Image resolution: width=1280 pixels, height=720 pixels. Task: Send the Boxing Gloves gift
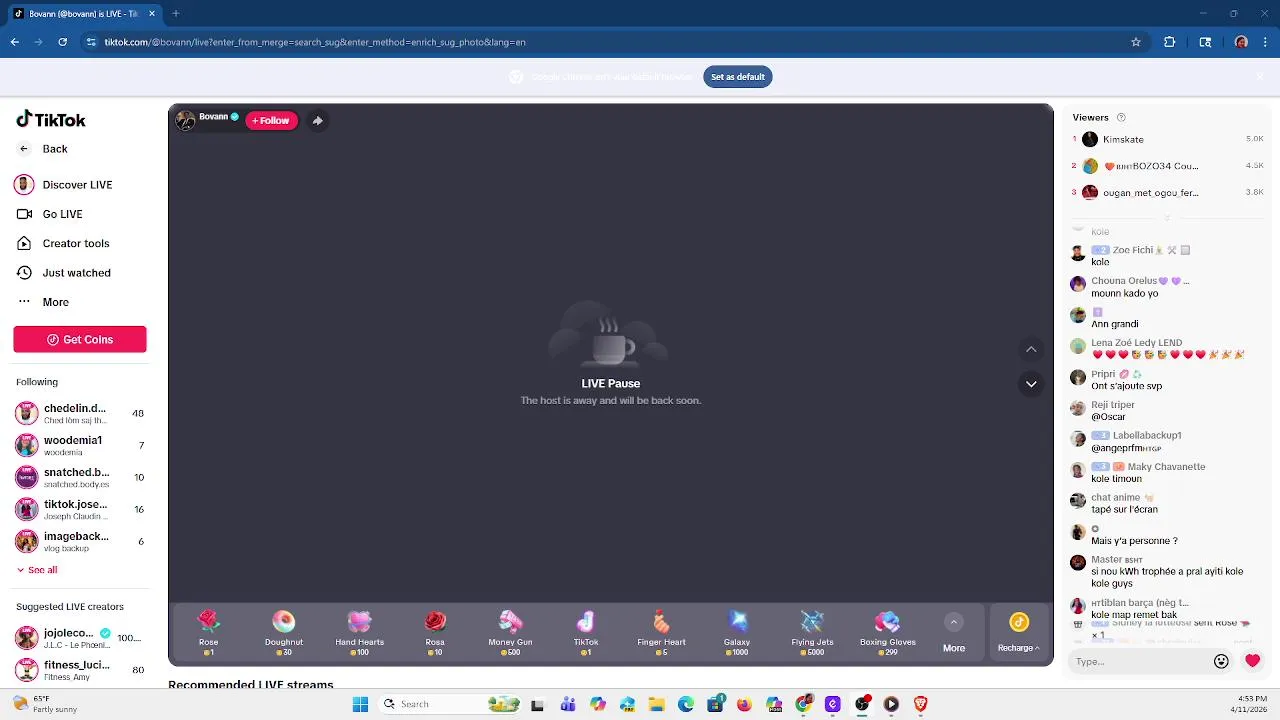coord(888,632)
